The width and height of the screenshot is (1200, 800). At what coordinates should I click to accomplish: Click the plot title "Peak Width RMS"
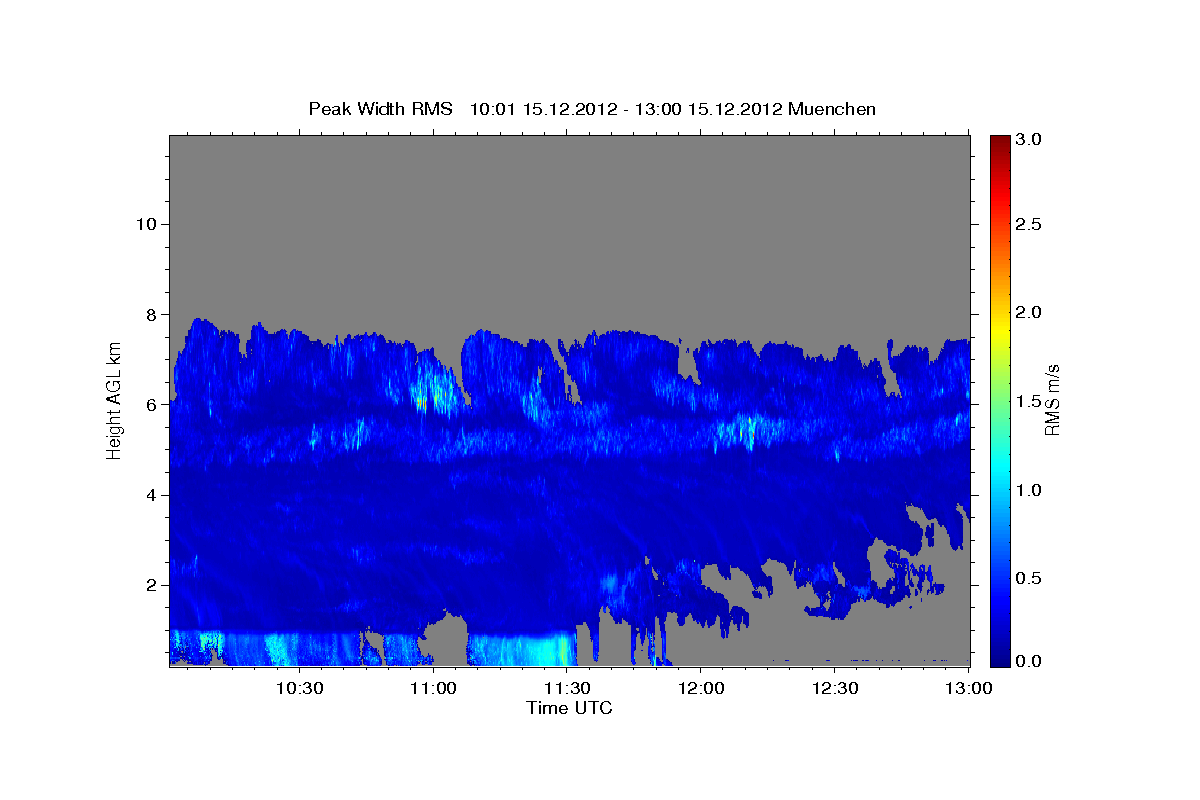[x=380, y=109]
